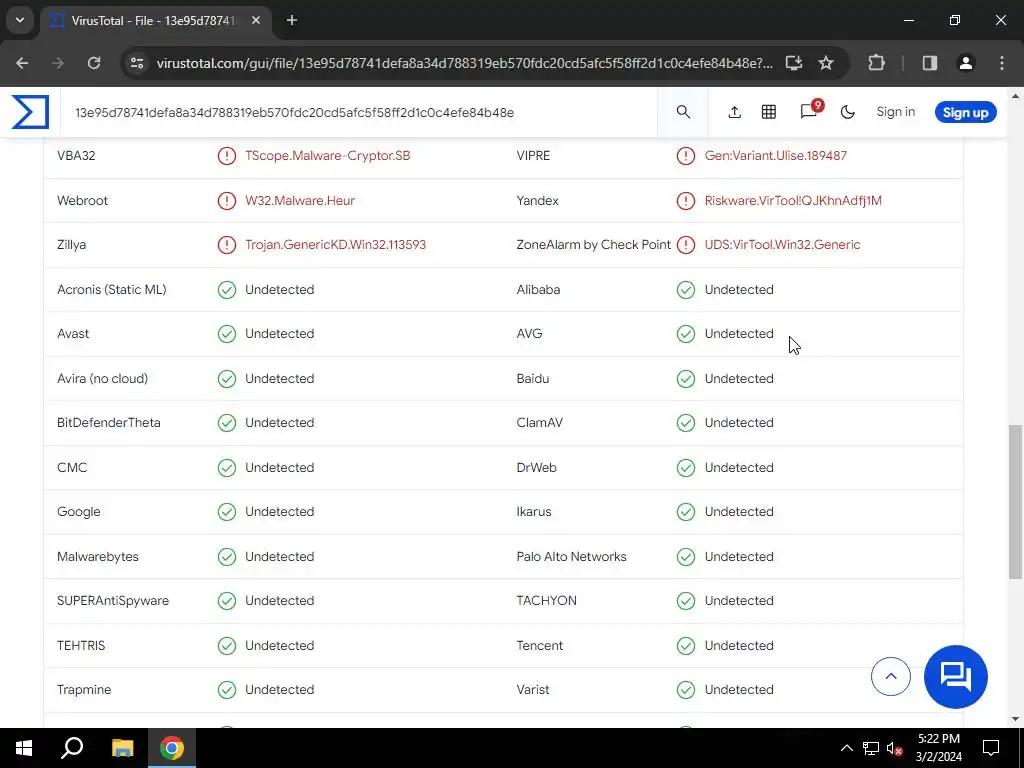Open the tab search dropdown arrow
The image size is (1024, 768).
click(20, 20)
